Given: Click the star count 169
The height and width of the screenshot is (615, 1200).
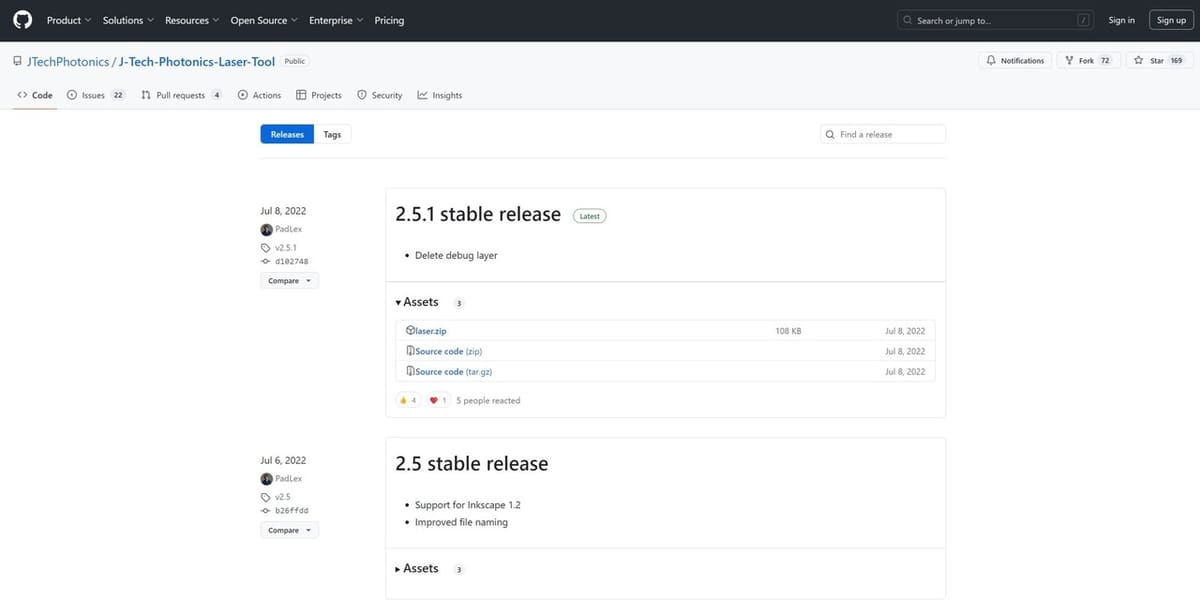Looking at the screenshot, I should click(1176, 61).
